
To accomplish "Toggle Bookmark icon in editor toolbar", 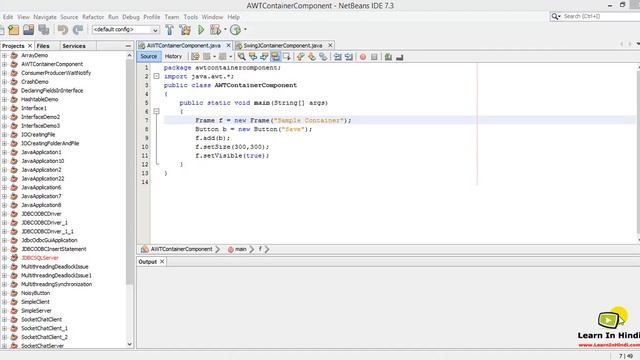I will pos(323,57).
